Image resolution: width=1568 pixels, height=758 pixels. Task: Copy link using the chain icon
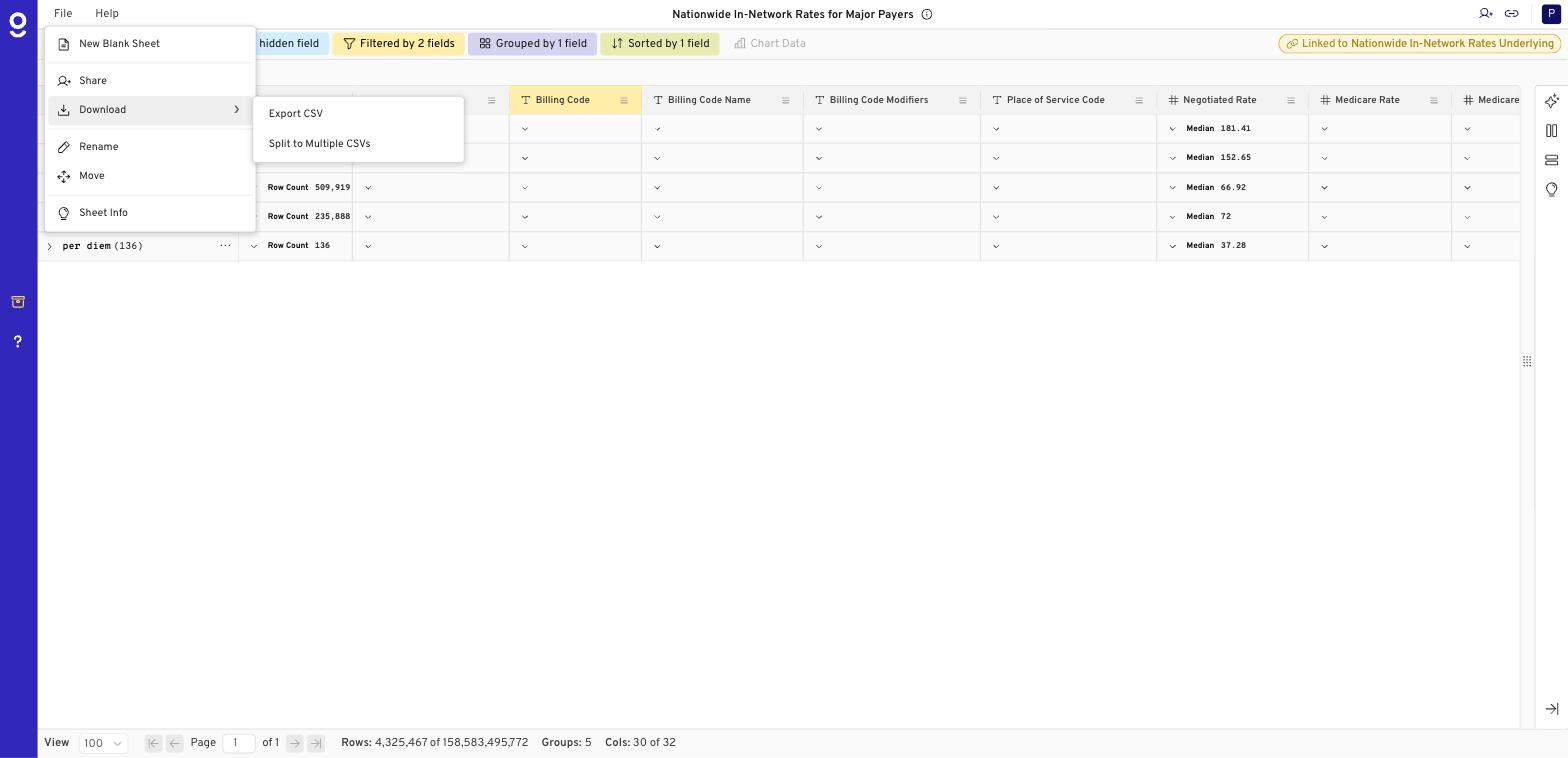tap(1512, 14)
